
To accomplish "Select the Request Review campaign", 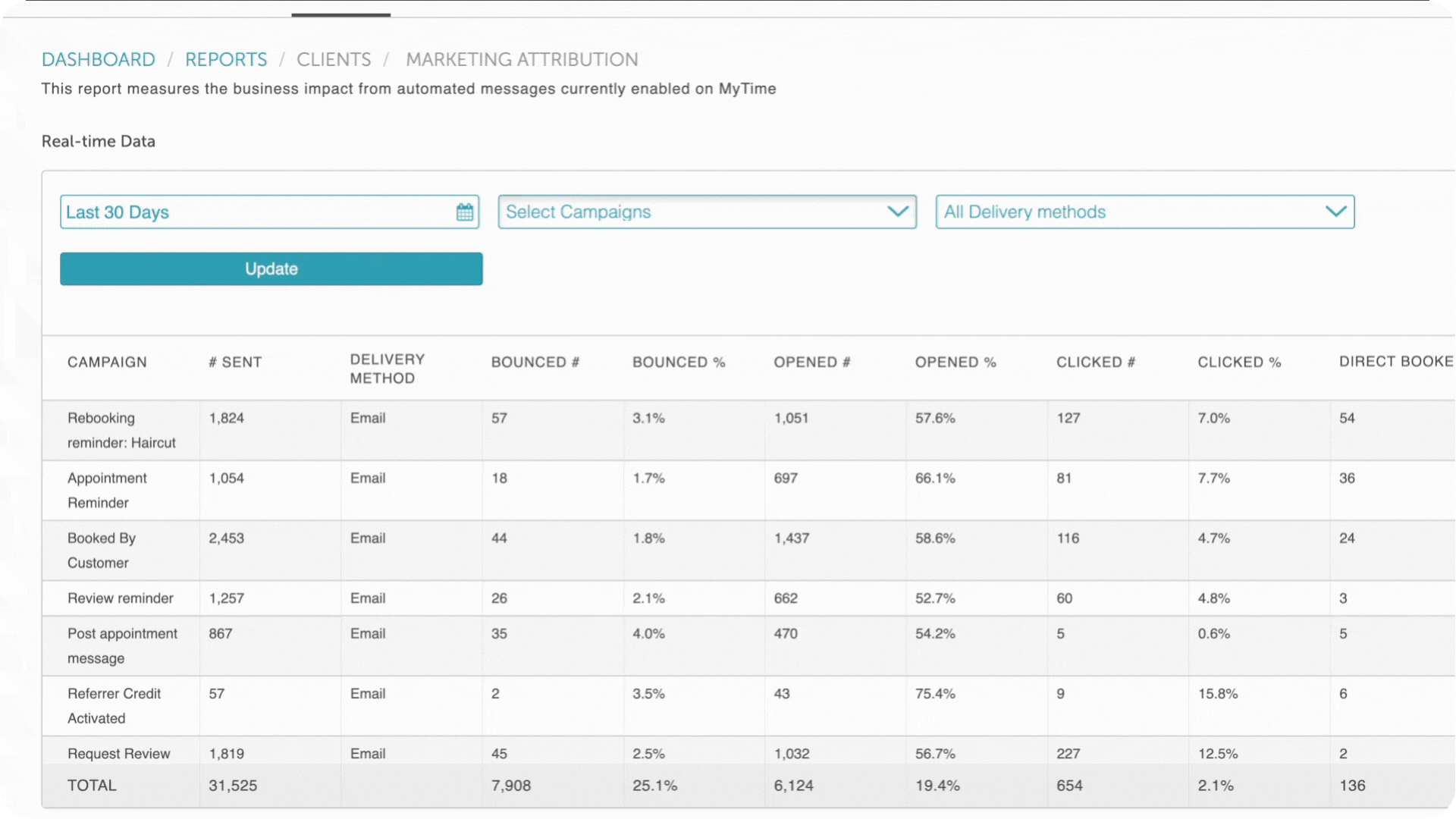I will [x=119, y=754].
